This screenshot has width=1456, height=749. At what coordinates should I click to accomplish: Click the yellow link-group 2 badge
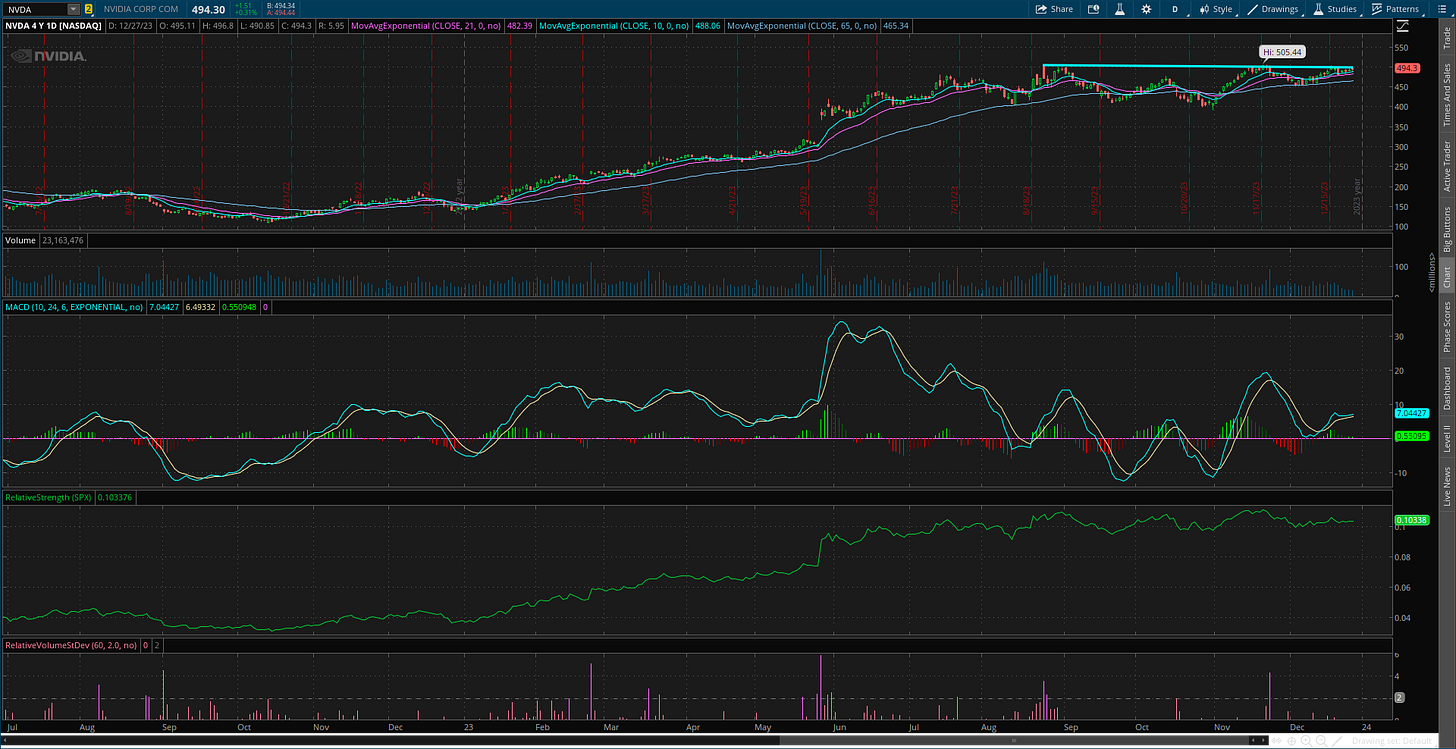click(88, 8)
